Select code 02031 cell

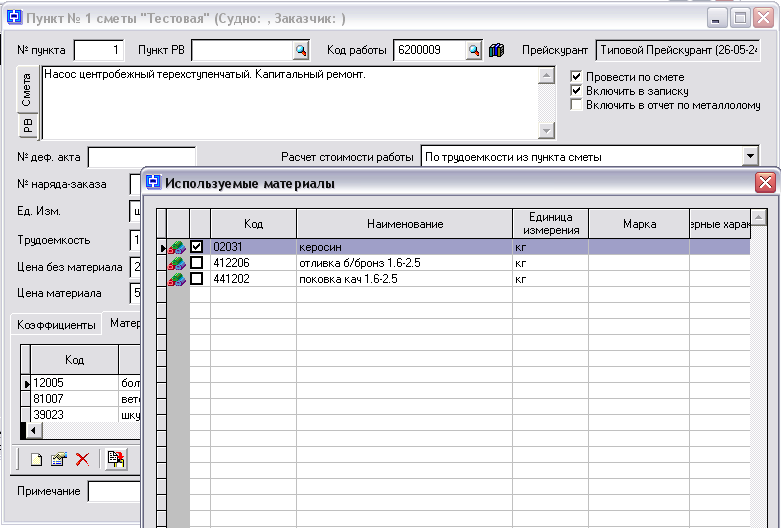(x=254, y=247)
